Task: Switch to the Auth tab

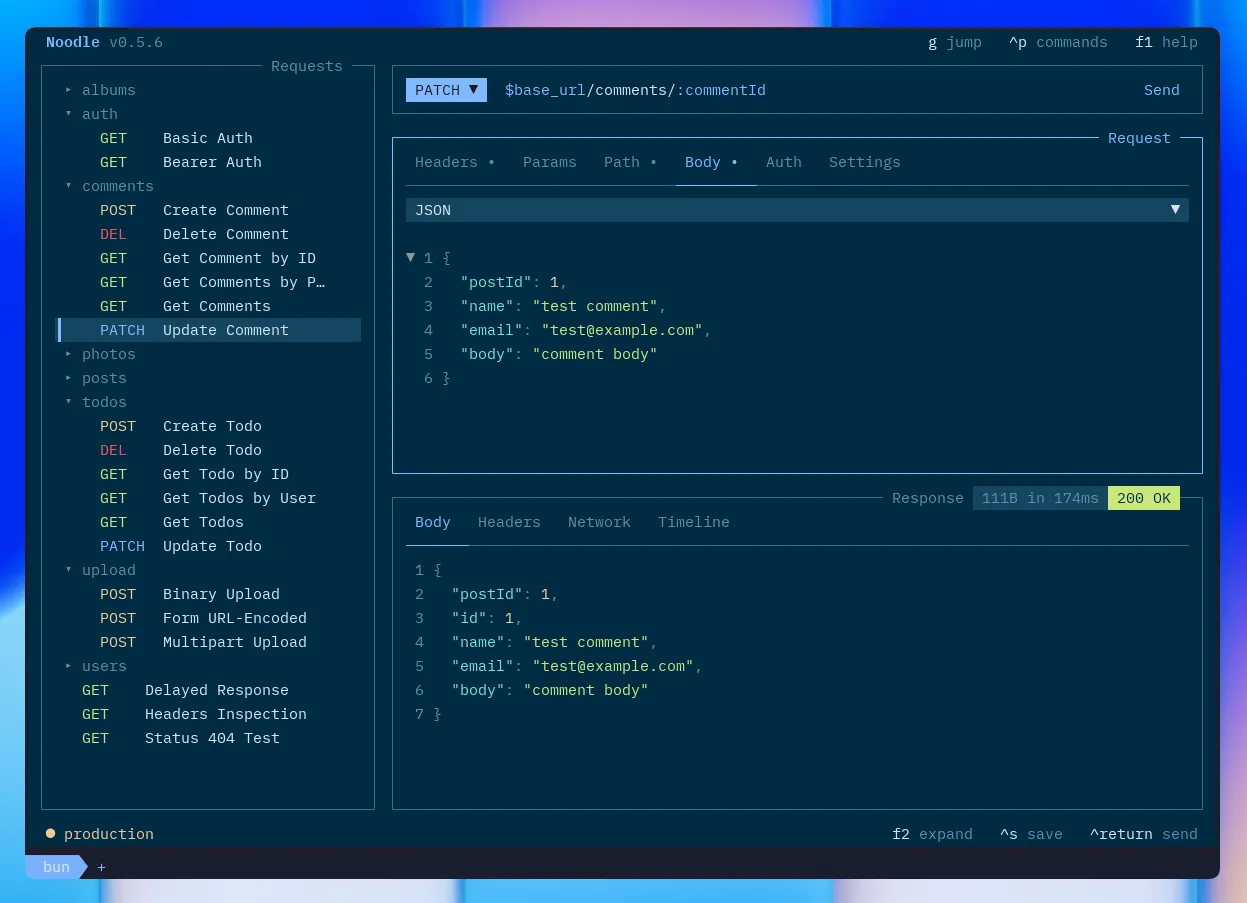Action: [x=784, y=162]
